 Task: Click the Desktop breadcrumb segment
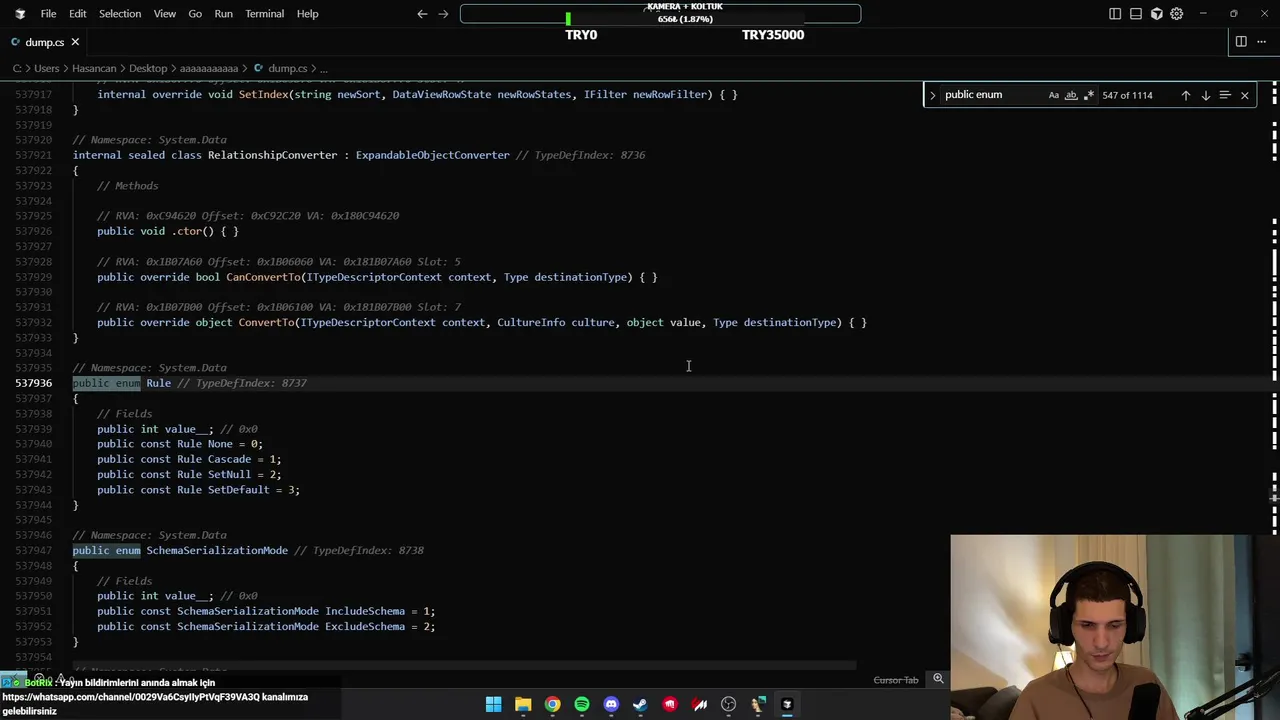148,69
